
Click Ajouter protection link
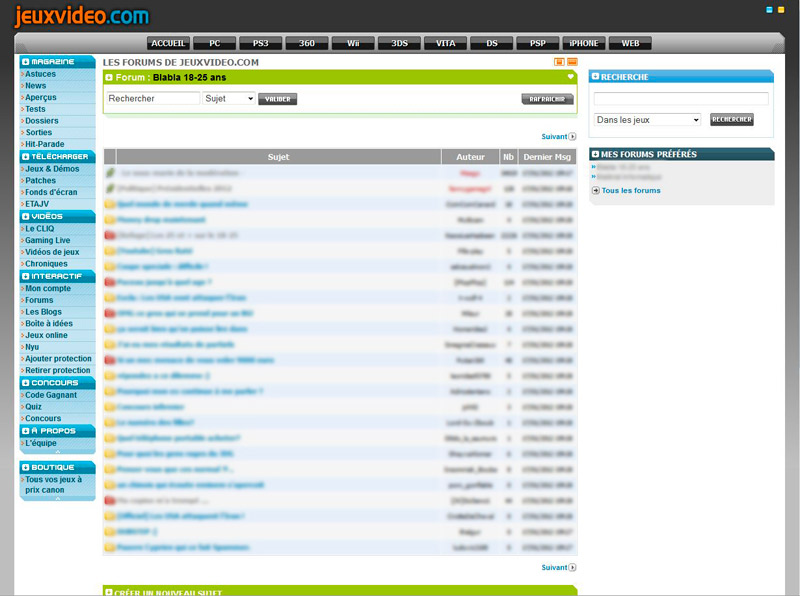tap(58, 359)
